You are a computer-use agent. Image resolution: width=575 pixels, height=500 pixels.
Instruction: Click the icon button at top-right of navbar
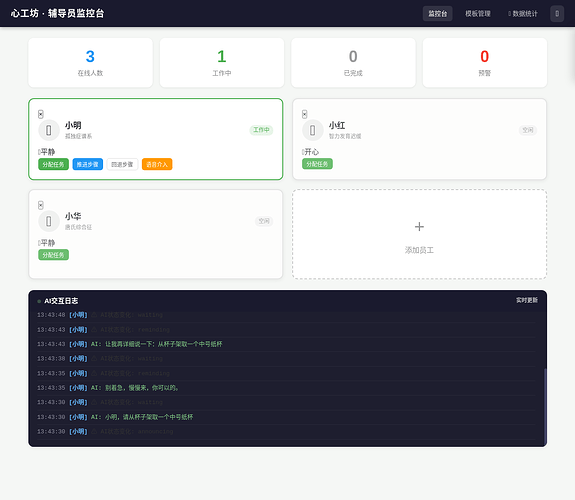[557, 14]
